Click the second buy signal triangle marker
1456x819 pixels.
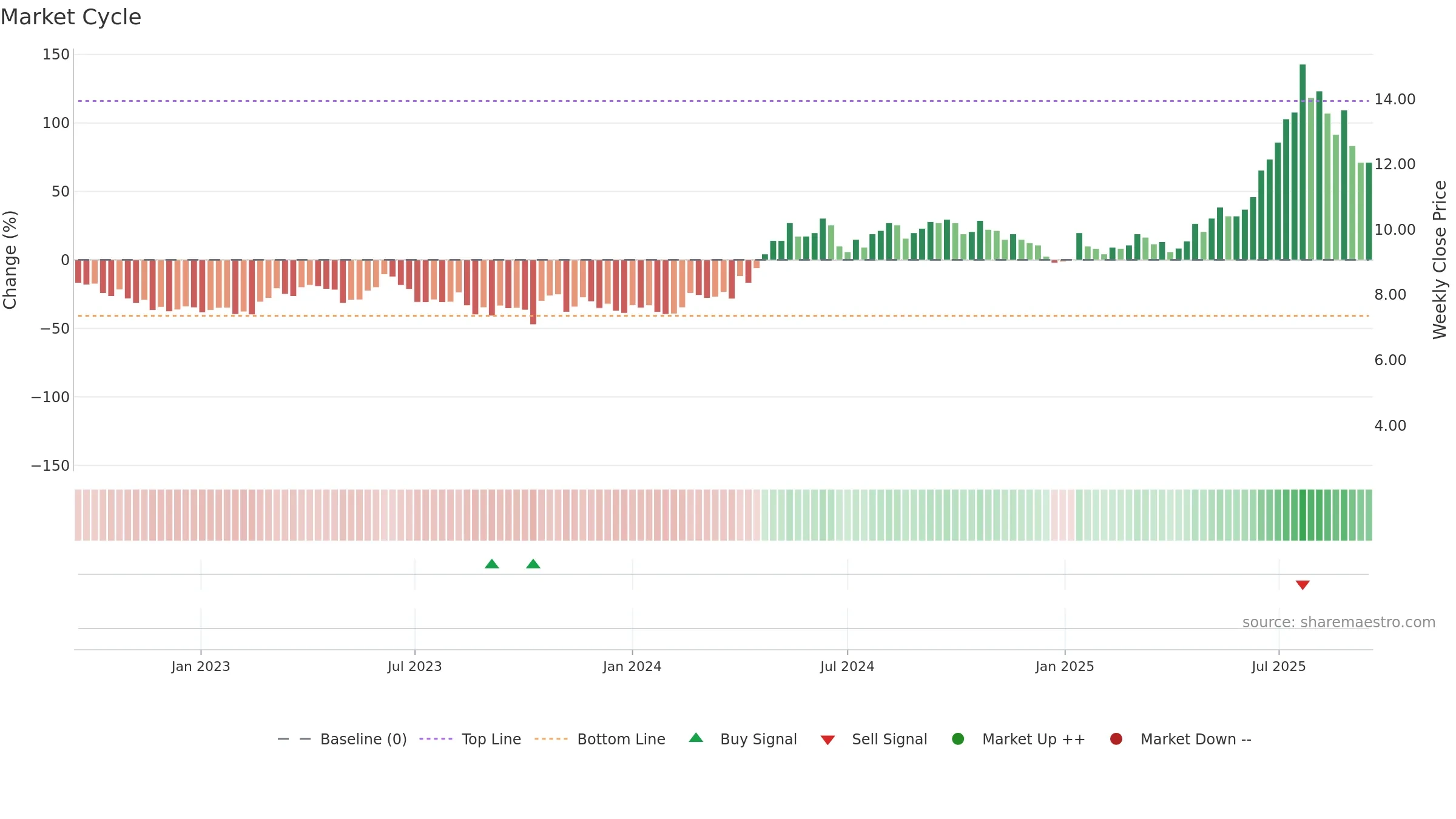(x=533, y=564)
